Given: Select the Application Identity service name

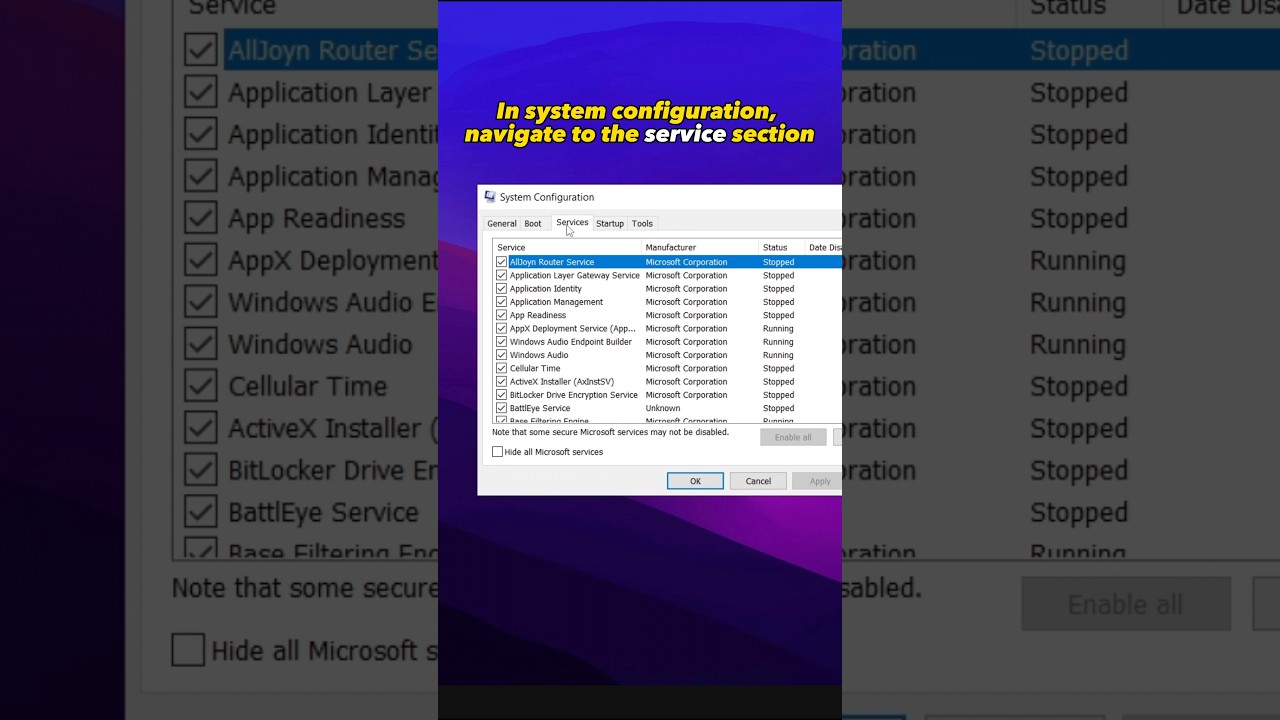Looking at the screenshot, I should (x=546, y=289).
